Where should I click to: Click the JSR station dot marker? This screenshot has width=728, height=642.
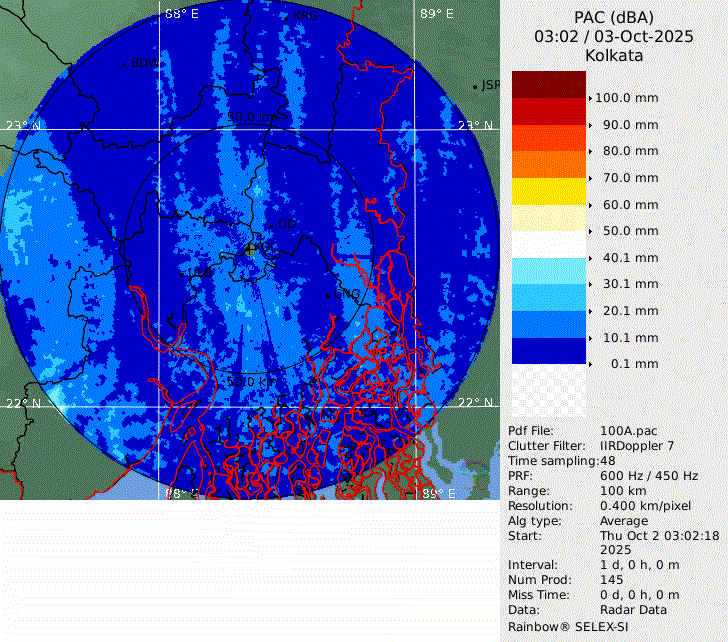click(x=475, y=87)
